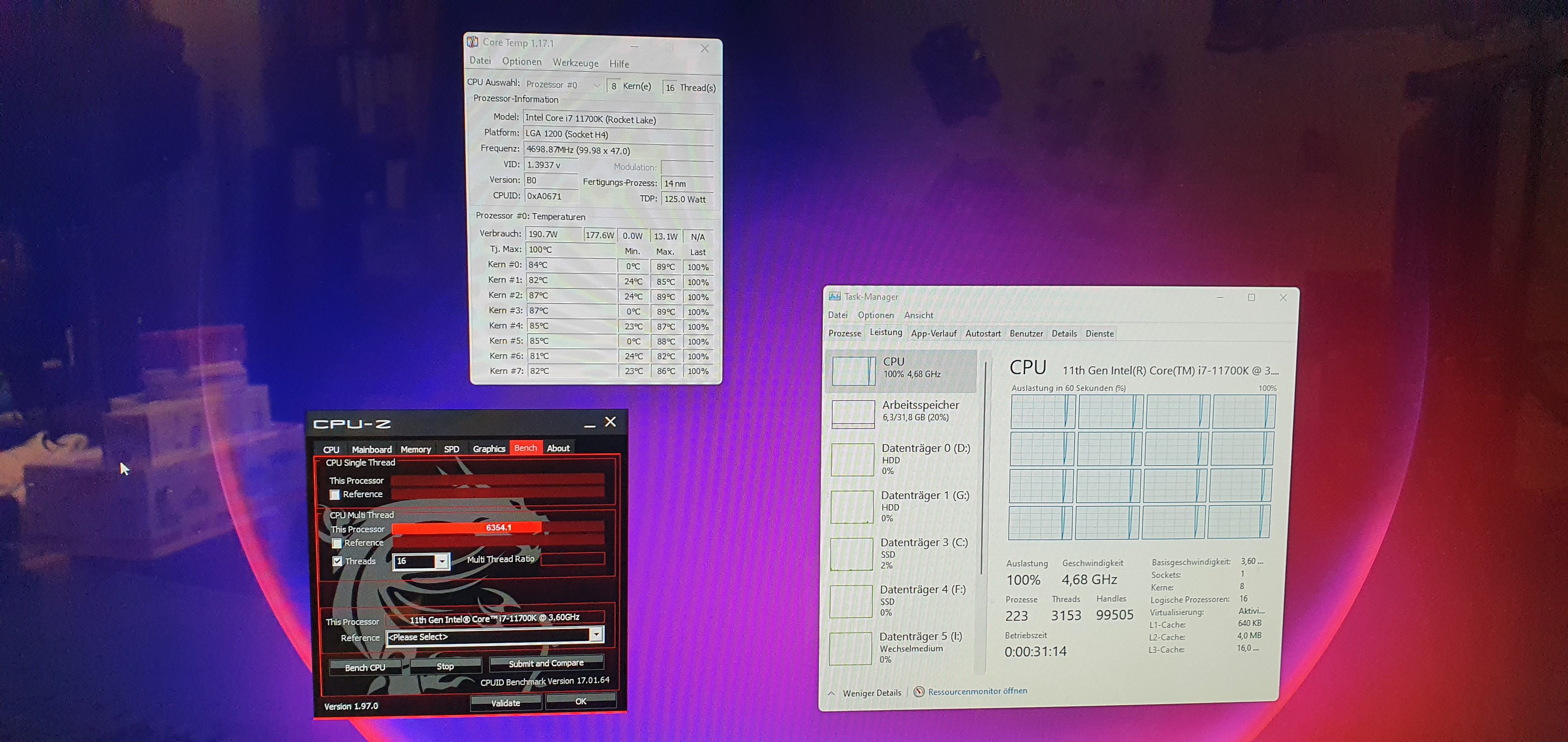Screen dimensions: 1568x742
Task: Select Datenträger 0 (D:) thumbnail
Action: (852, 460)
